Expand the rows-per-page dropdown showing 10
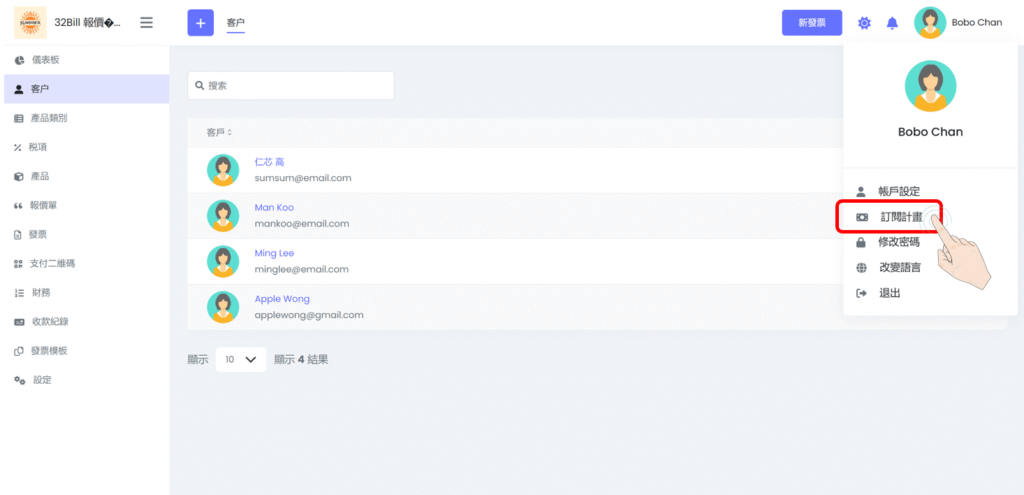This screenshot has width=1024, height=495. click(240, 359)
